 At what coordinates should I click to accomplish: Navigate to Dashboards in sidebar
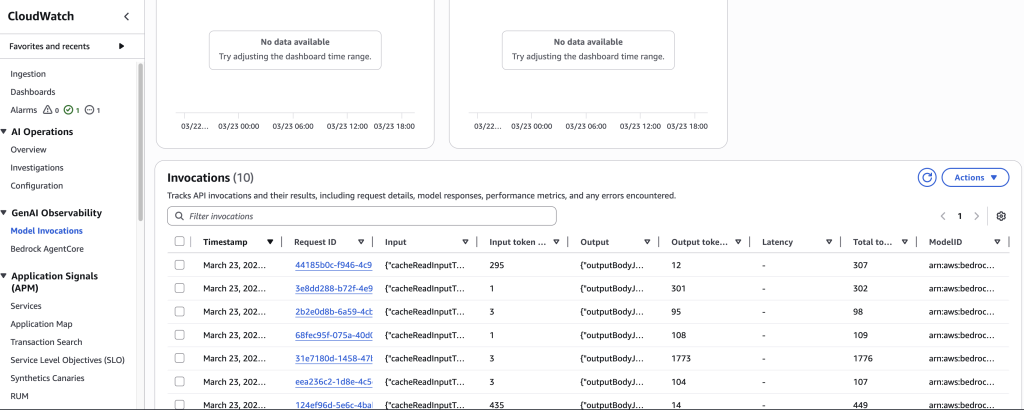click(x=33, y=92)
